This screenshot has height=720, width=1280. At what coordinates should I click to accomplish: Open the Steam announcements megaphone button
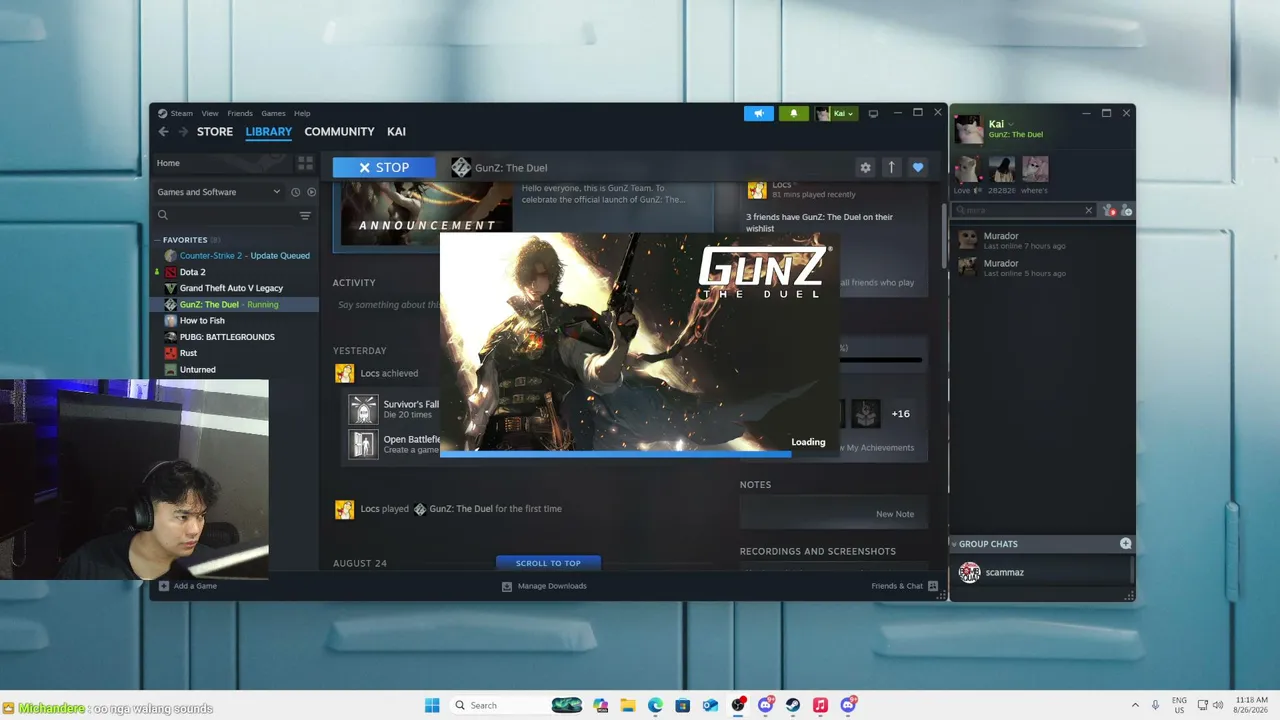(759, 113)
